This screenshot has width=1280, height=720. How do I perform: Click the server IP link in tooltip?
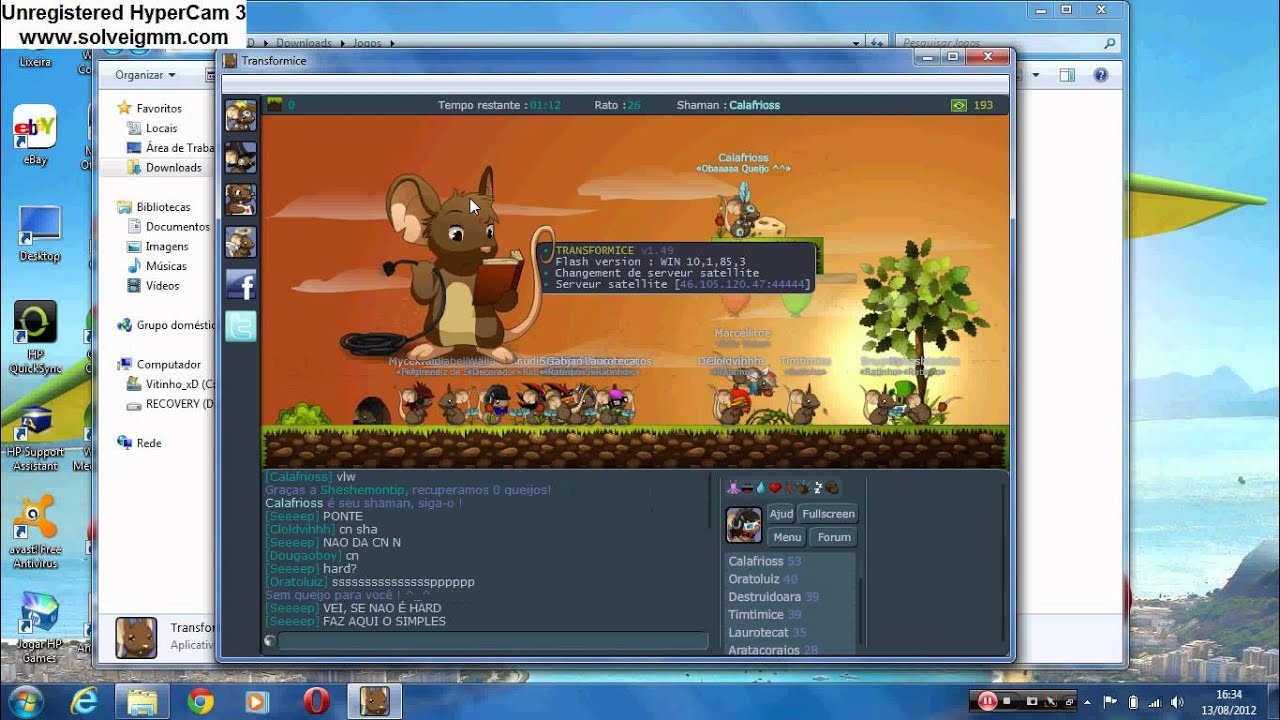(742, 285)
